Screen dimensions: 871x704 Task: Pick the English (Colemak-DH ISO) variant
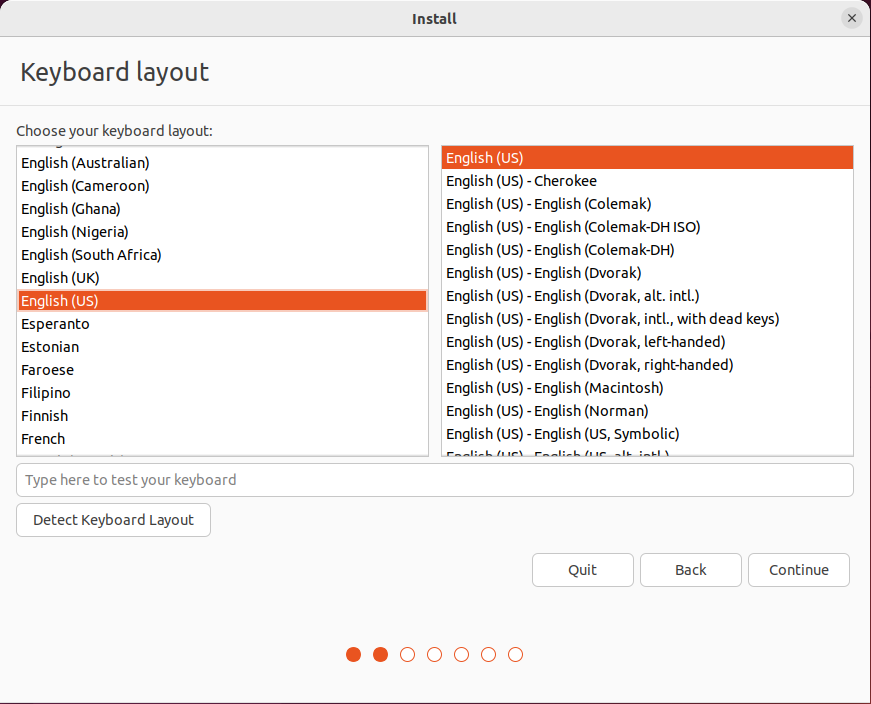(x=647, y=227)
